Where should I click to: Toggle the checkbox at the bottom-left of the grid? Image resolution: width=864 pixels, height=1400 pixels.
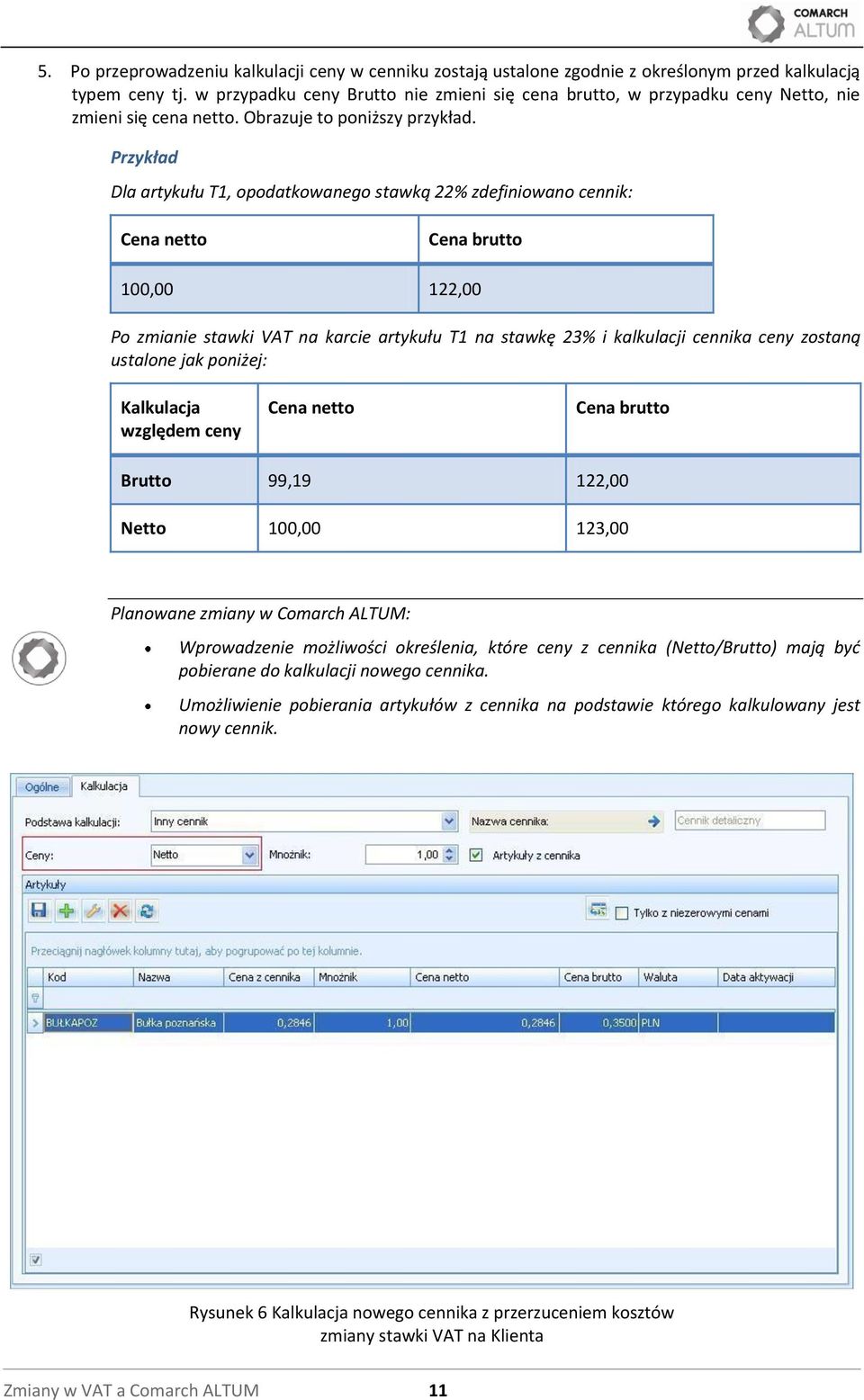tap(35, 1260)
